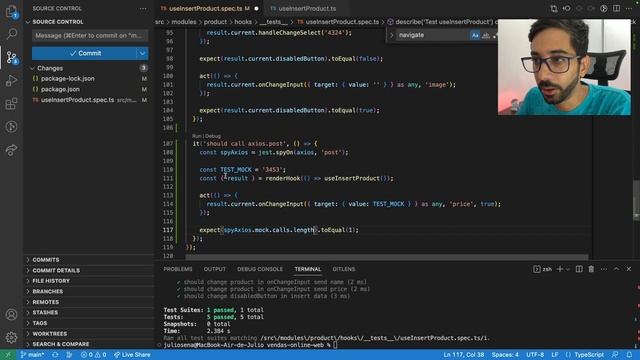The width and height of the screenshot is (640, 360).
Task: Select the TERMINAL panel tab
Action: click(308, 269)
